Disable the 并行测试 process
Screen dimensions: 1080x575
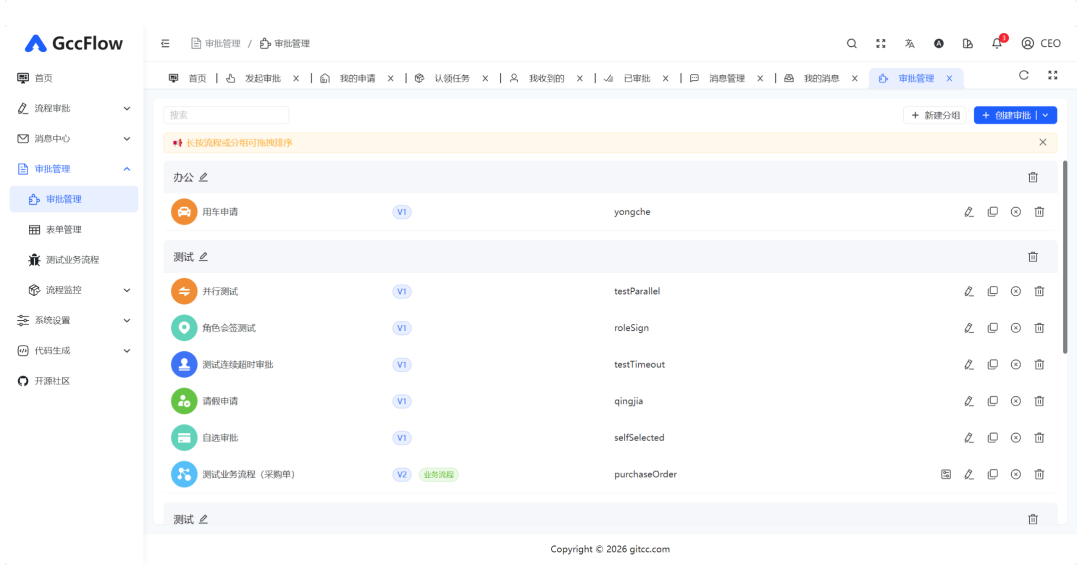pyautogui.click(x=1016, y=291)
